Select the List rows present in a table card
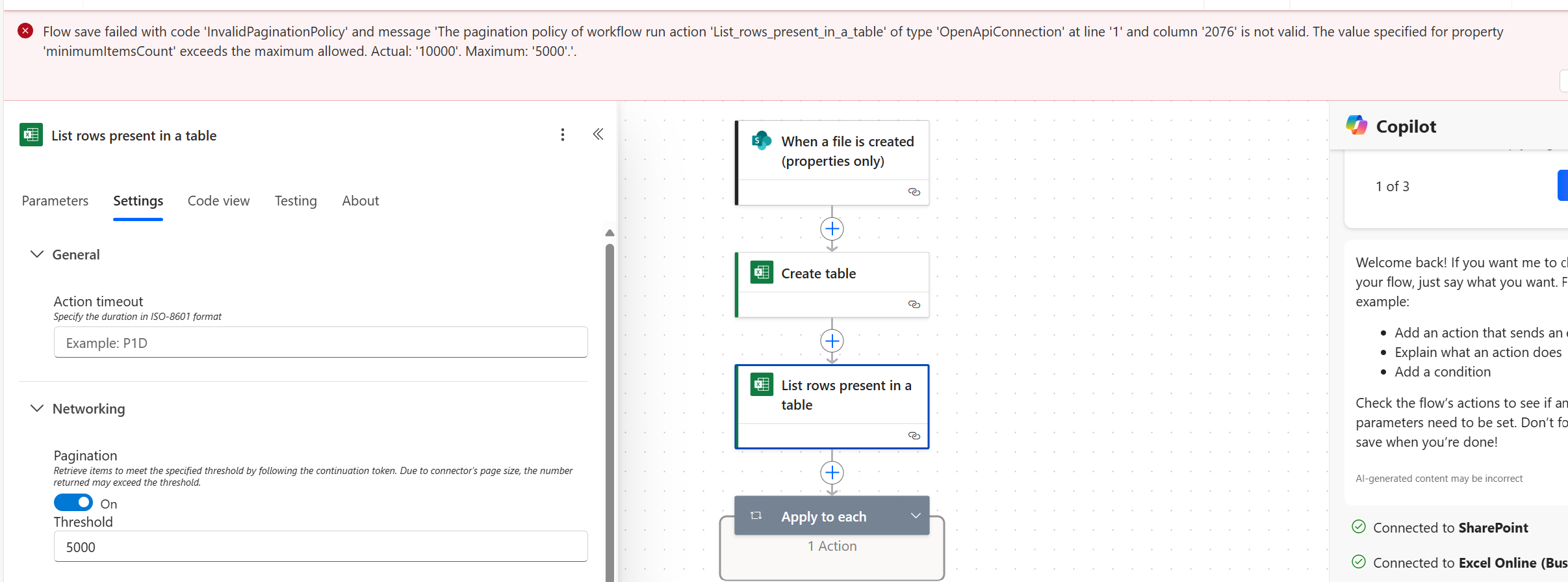Viewport: 1568px width, 582px height. (x=832, y=406)
